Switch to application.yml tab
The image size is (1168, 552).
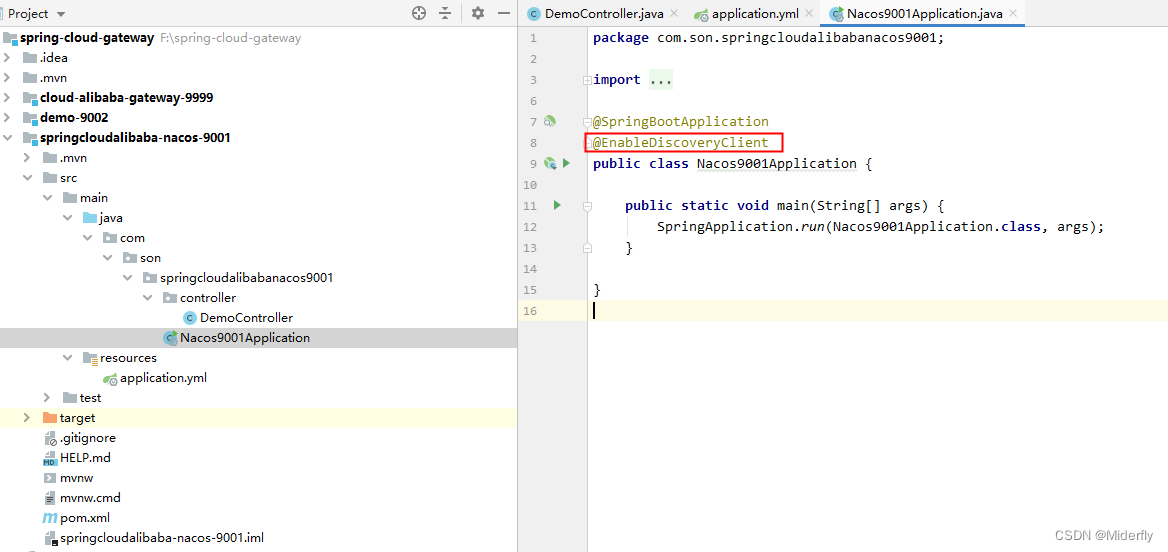746,13
